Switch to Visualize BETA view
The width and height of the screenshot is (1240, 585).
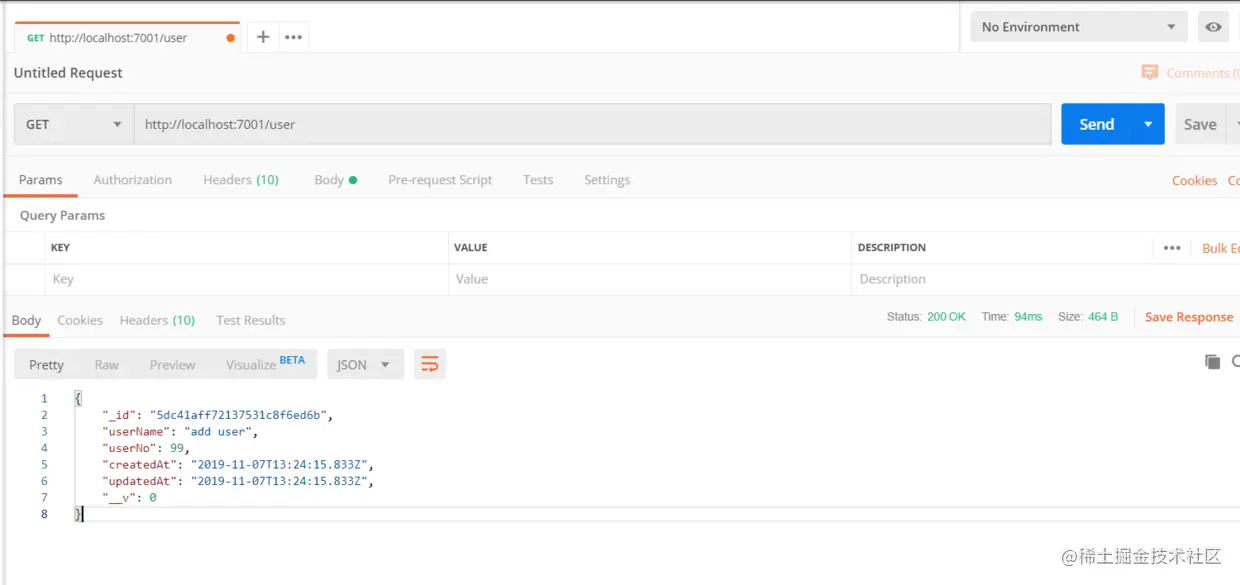[x=265, y=364]
